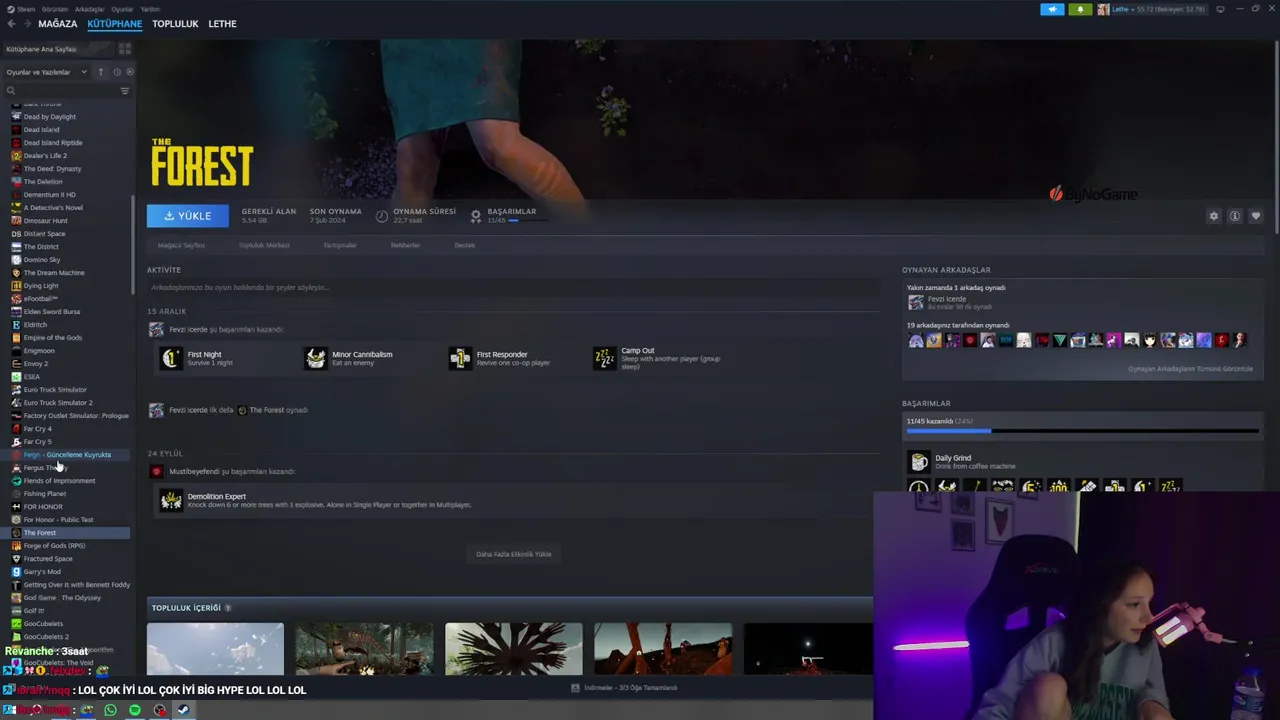Open the blue announcements megaphone button
The width and height of the screenshot is (1280, 720).
1052,9
